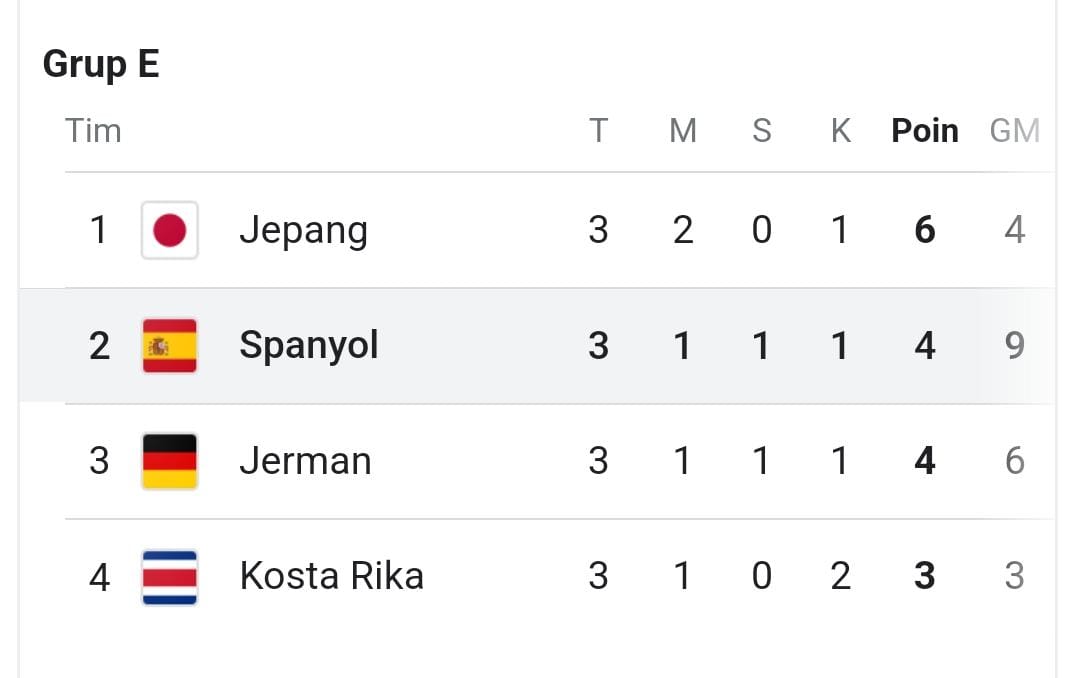Select the Kosta Rika team name
This screenshot has height=678, width=1077.
(331, 576)
